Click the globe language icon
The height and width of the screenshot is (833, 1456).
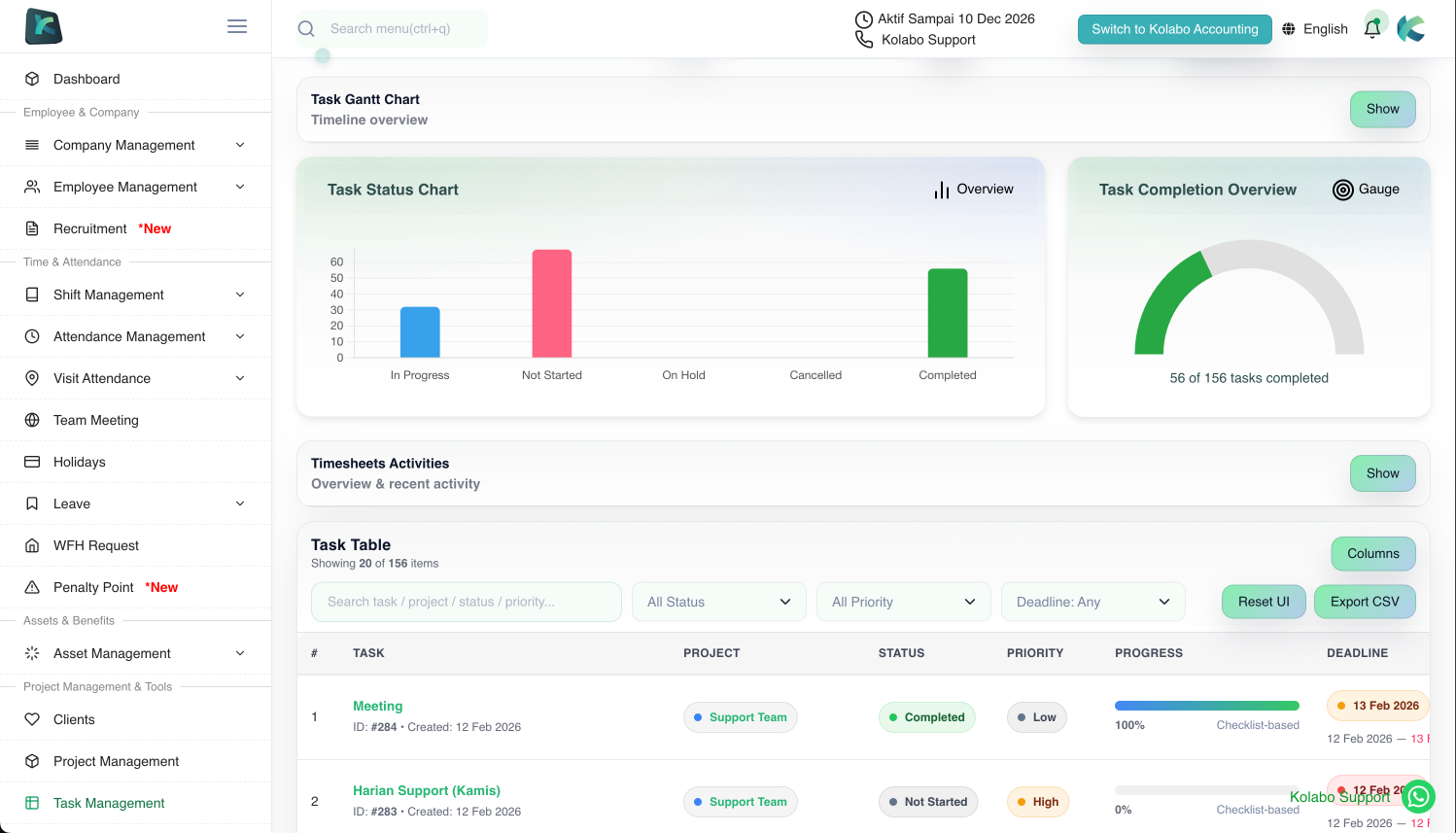(1289, 29)
